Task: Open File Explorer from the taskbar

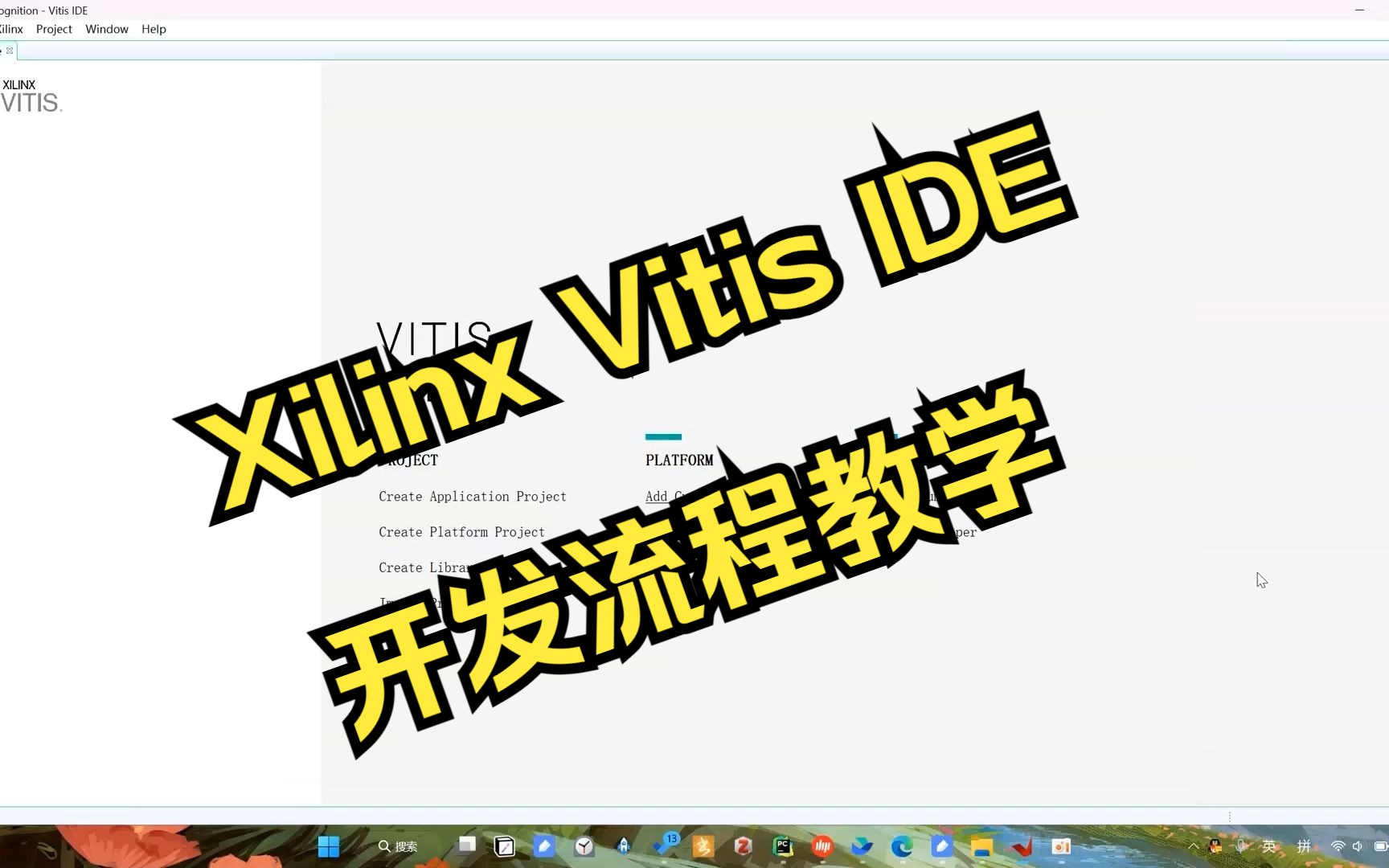Action: coord(981,846)
